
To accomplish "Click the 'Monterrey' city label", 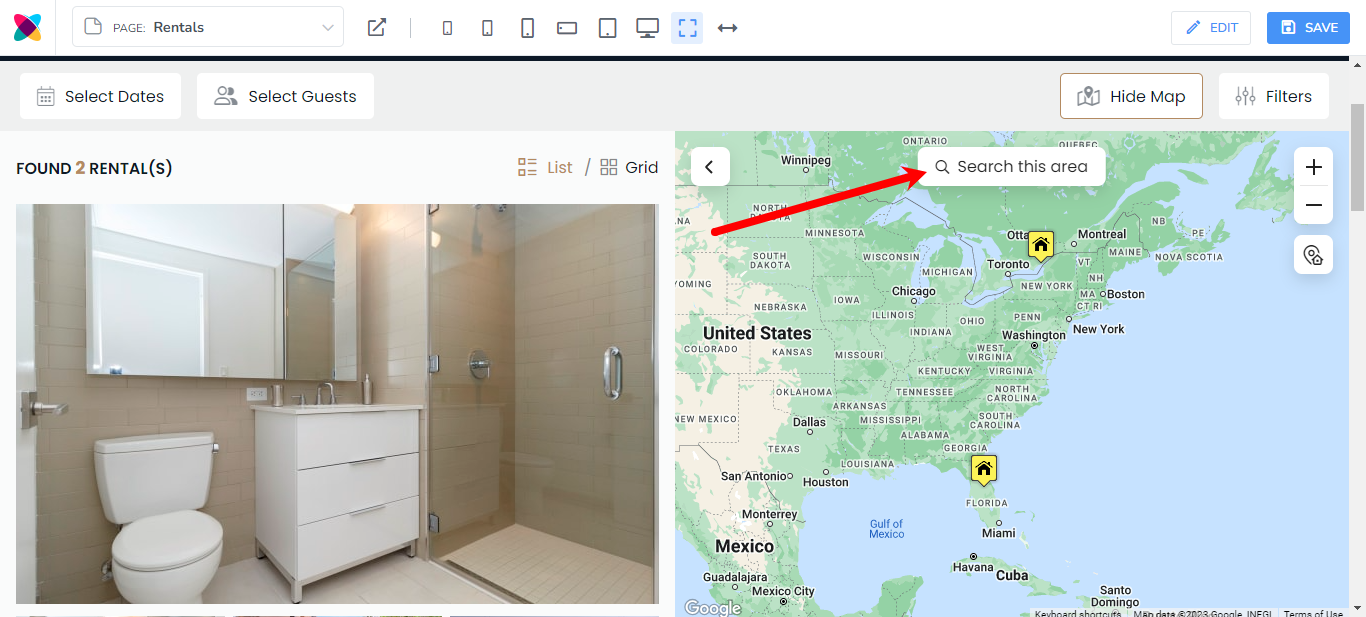I will (769, 514).
